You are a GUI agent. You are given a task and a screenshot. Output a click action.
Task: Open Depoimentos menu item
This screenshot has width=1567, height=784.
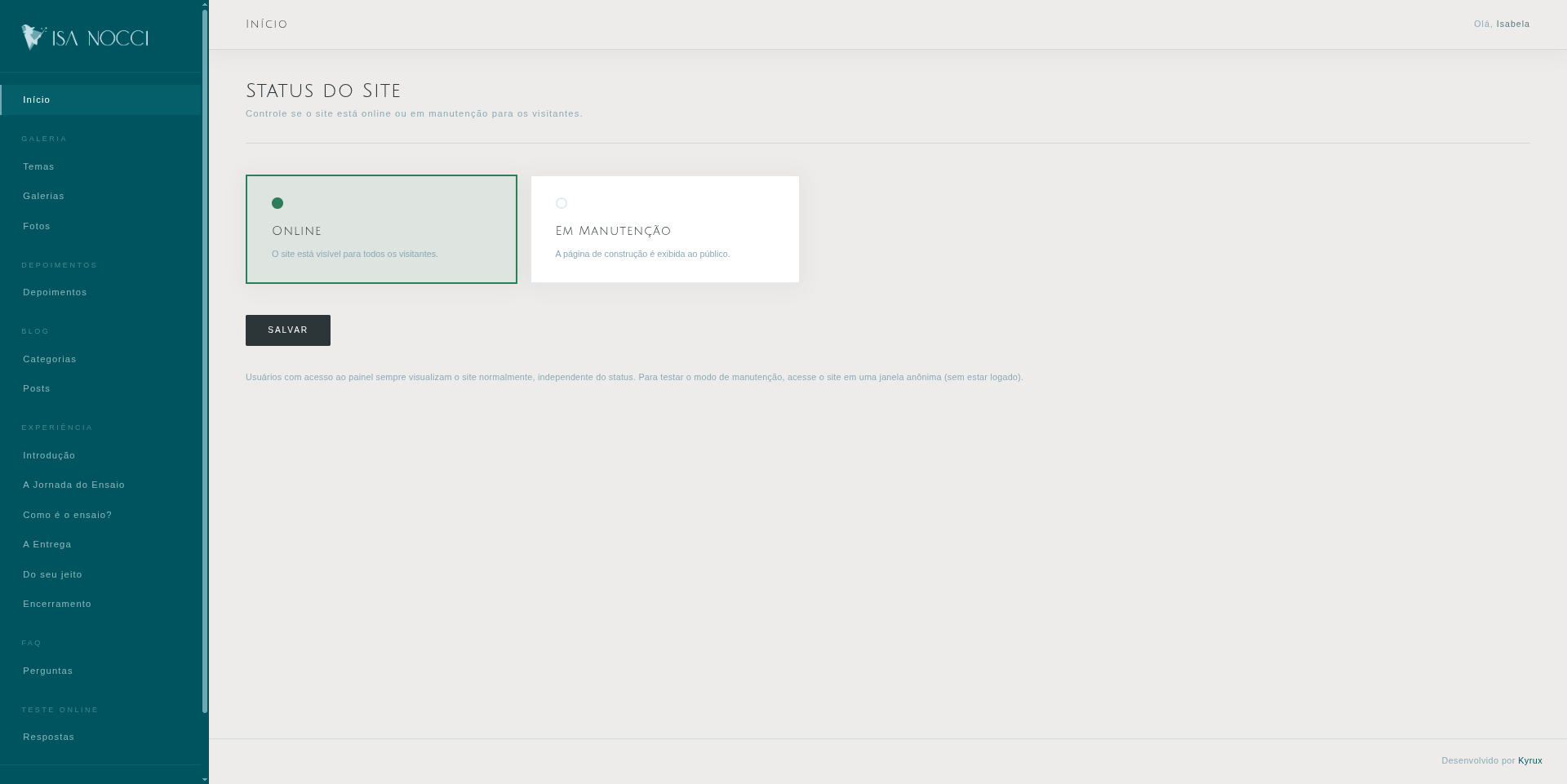point(100,292)
